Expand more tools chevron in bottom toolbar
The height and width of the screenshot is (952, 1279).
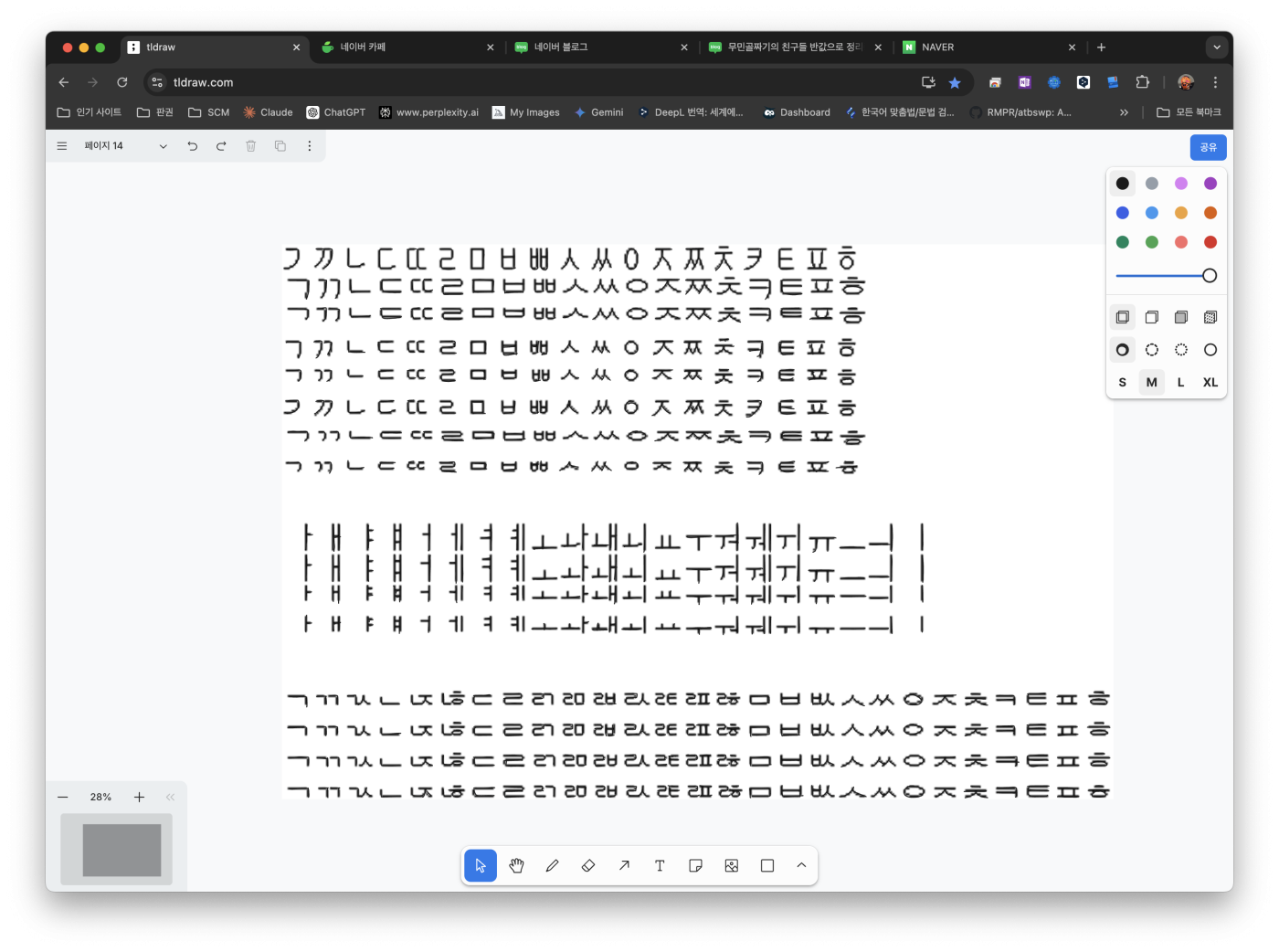[801, 866]
